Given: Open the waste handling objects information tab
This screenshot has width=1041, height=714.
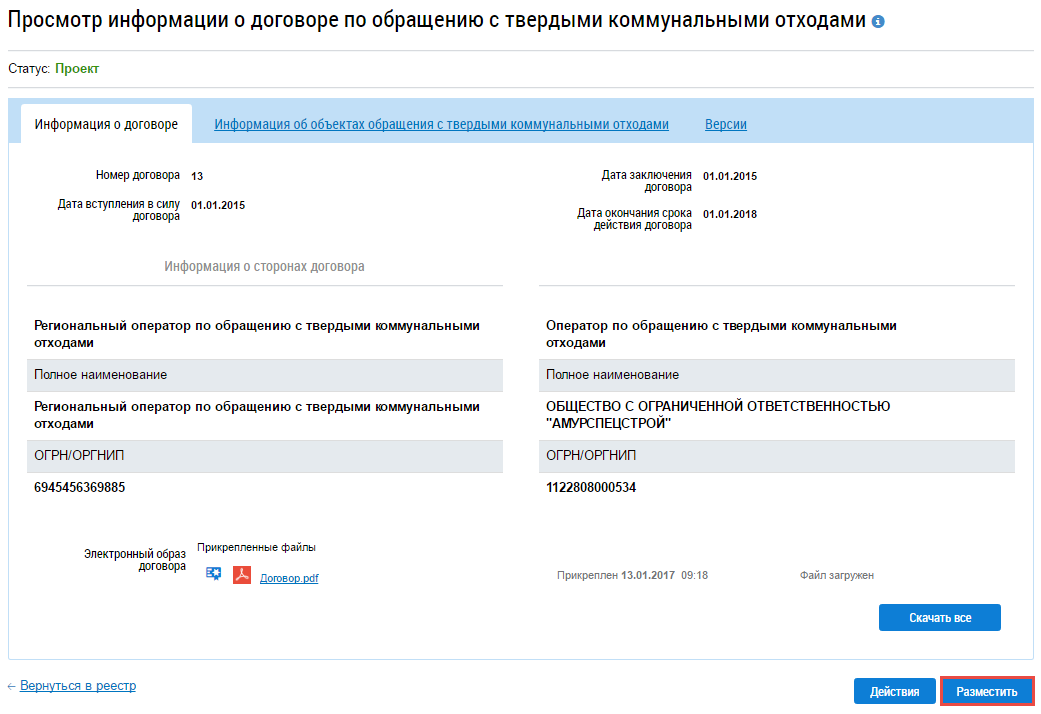Looking at the screenshot, I should pos(441,125).
